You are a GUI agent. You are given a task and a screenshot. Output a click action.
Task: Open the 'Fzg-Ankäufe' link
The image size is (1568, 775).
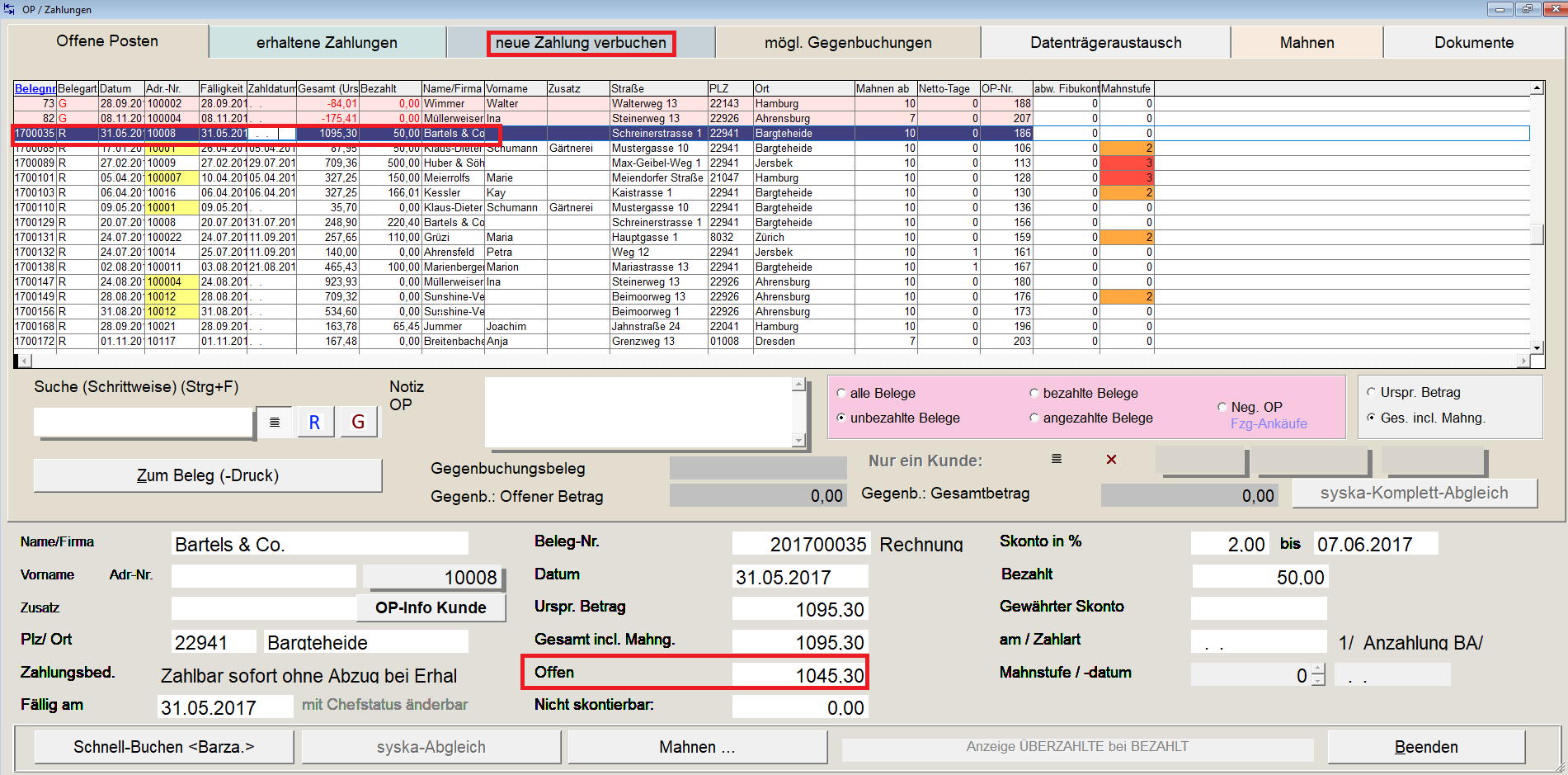[x=1269, y=424]
